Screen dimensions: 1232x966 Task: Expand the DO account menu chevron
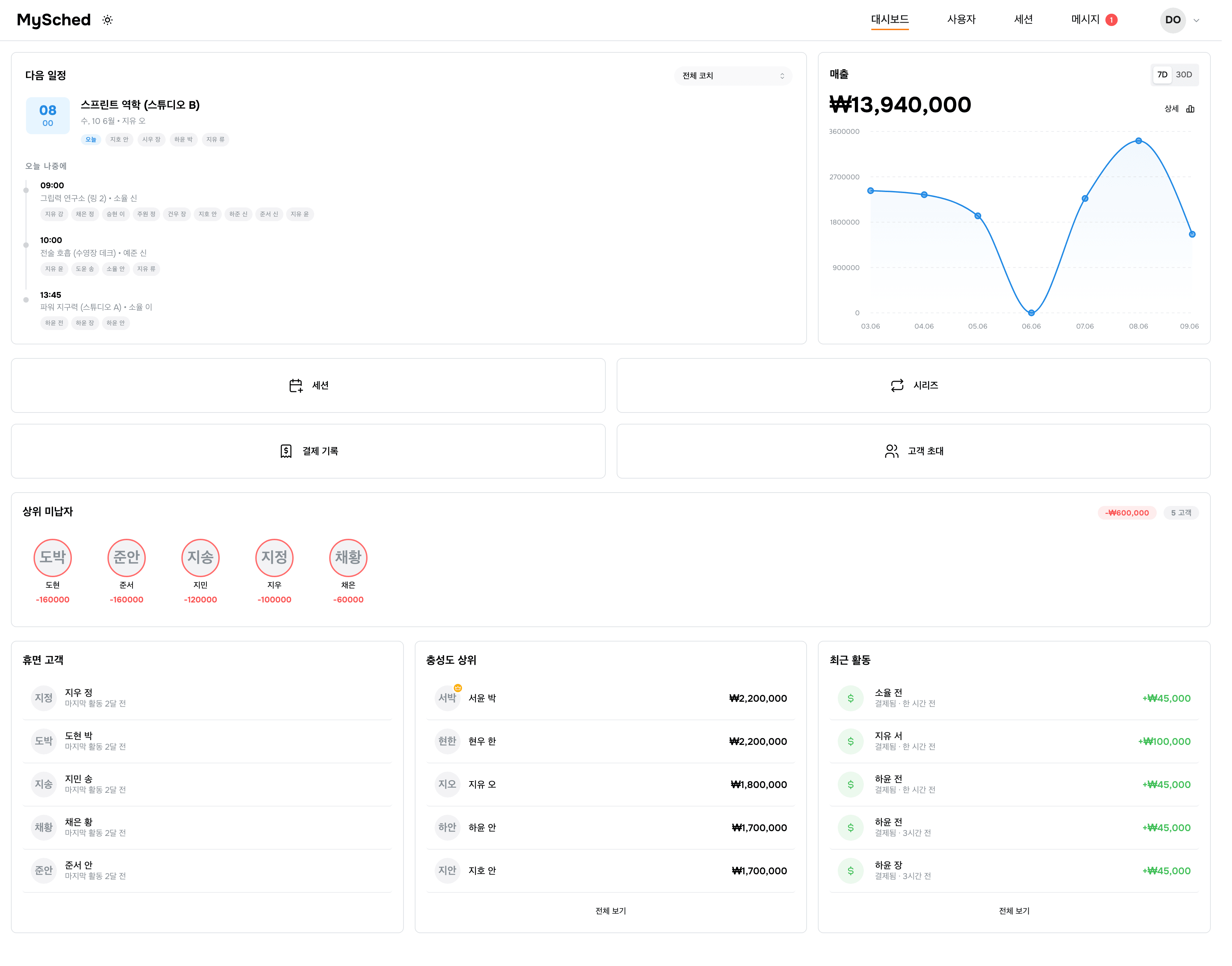[x=1206, y=20]
